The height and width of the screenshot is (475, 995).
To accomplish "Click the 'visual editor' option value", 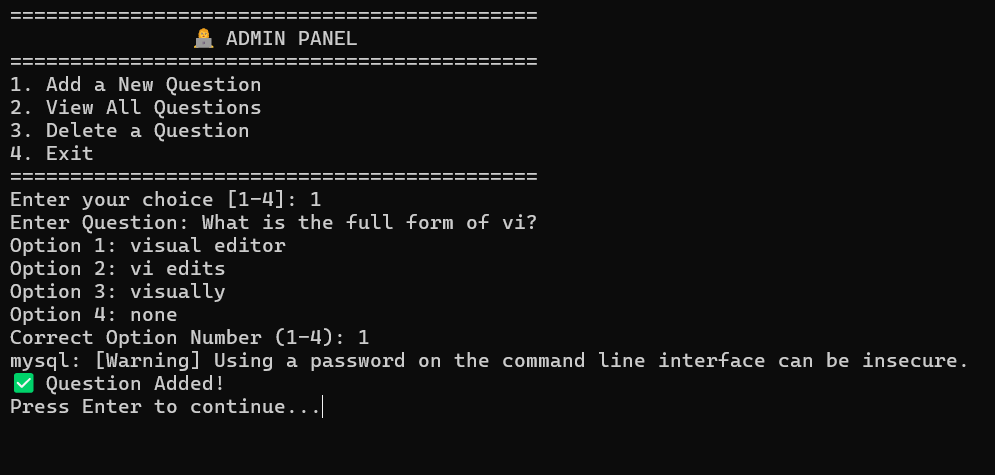I will (x=208, y=245).
